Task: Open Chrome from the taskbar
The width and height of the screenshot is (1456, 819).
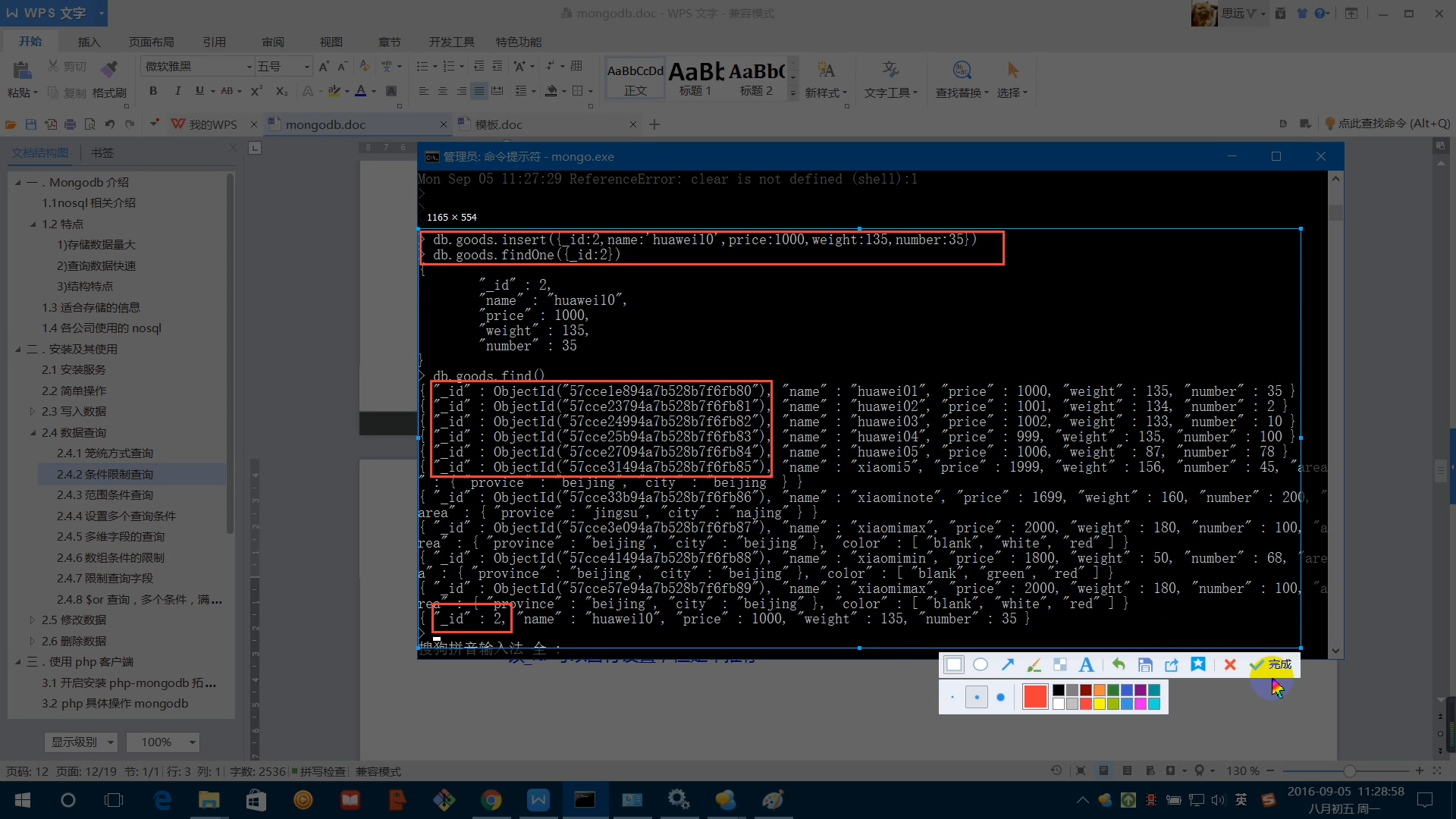Action: tap(491, 800)
